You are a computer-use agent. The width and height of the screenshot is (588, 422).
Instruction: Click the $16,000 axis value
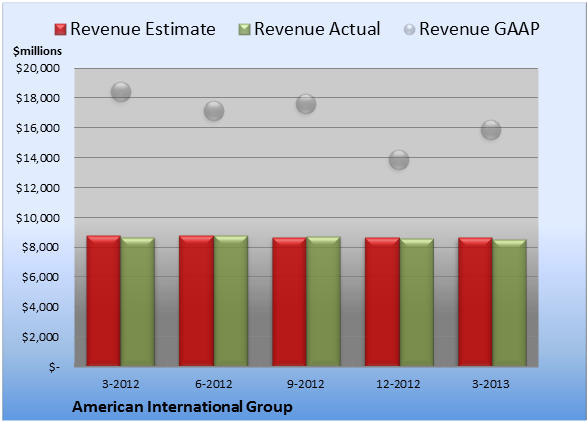pos(38,128)
